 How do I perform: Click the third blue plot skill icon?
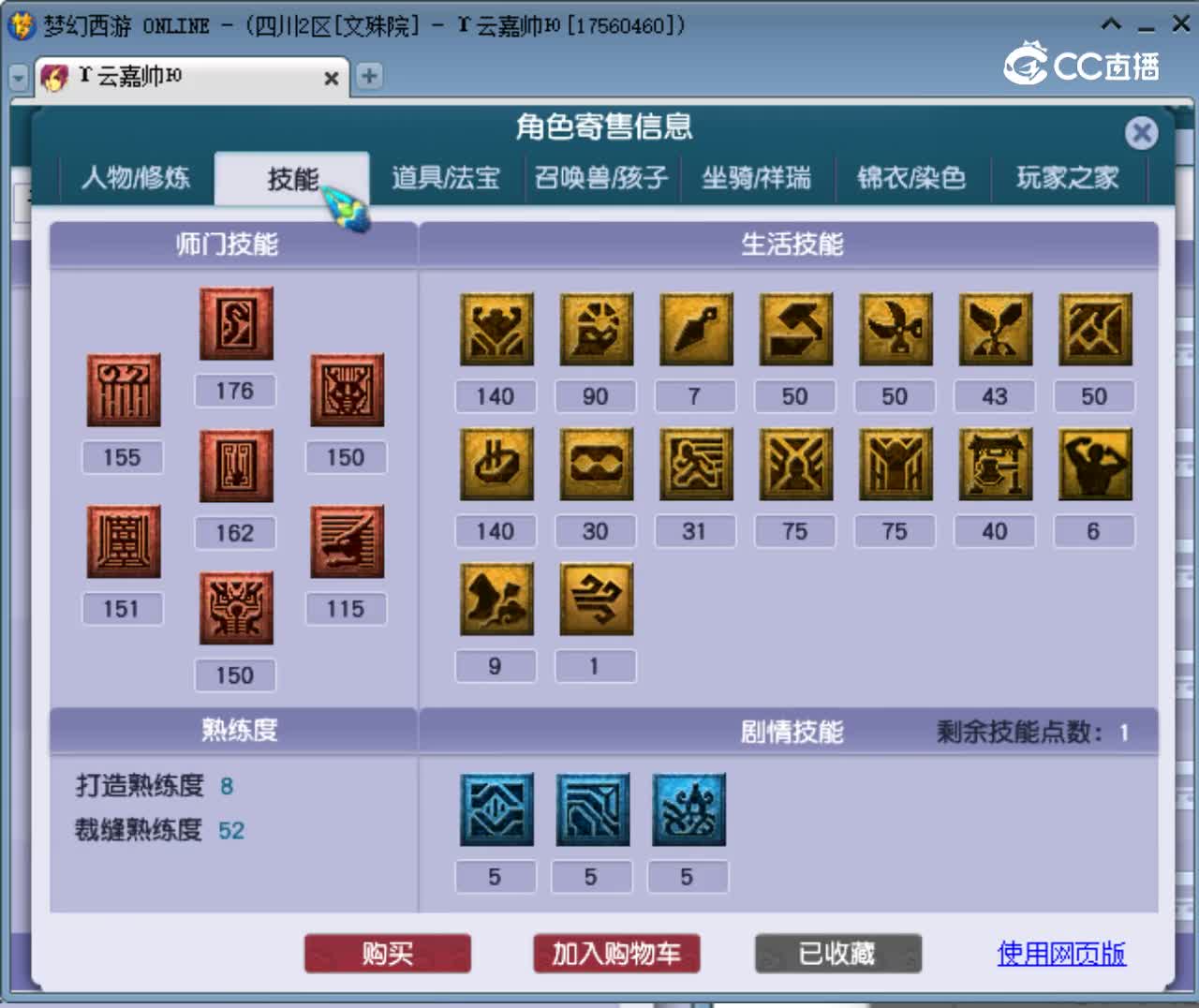(689, 809)
